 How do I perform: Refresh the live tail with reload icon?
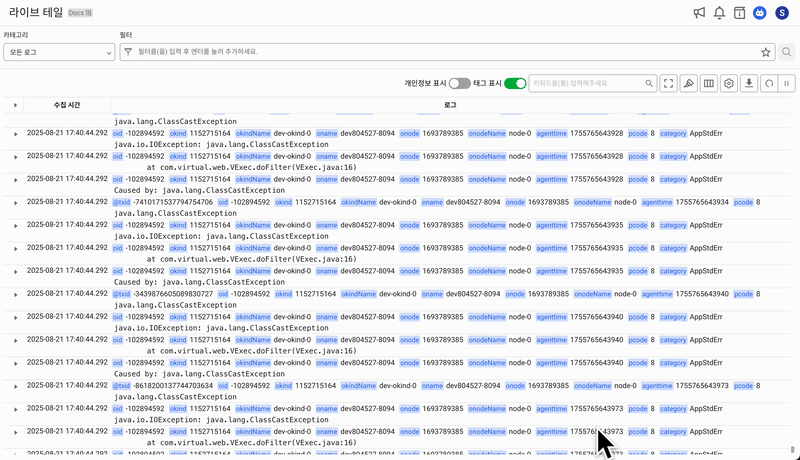769,83
